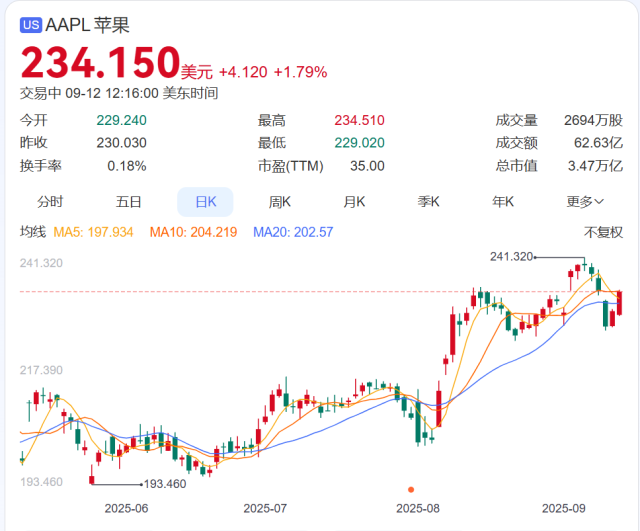
Task: Click the 均线 moving average label
Action: click(33, 232)
